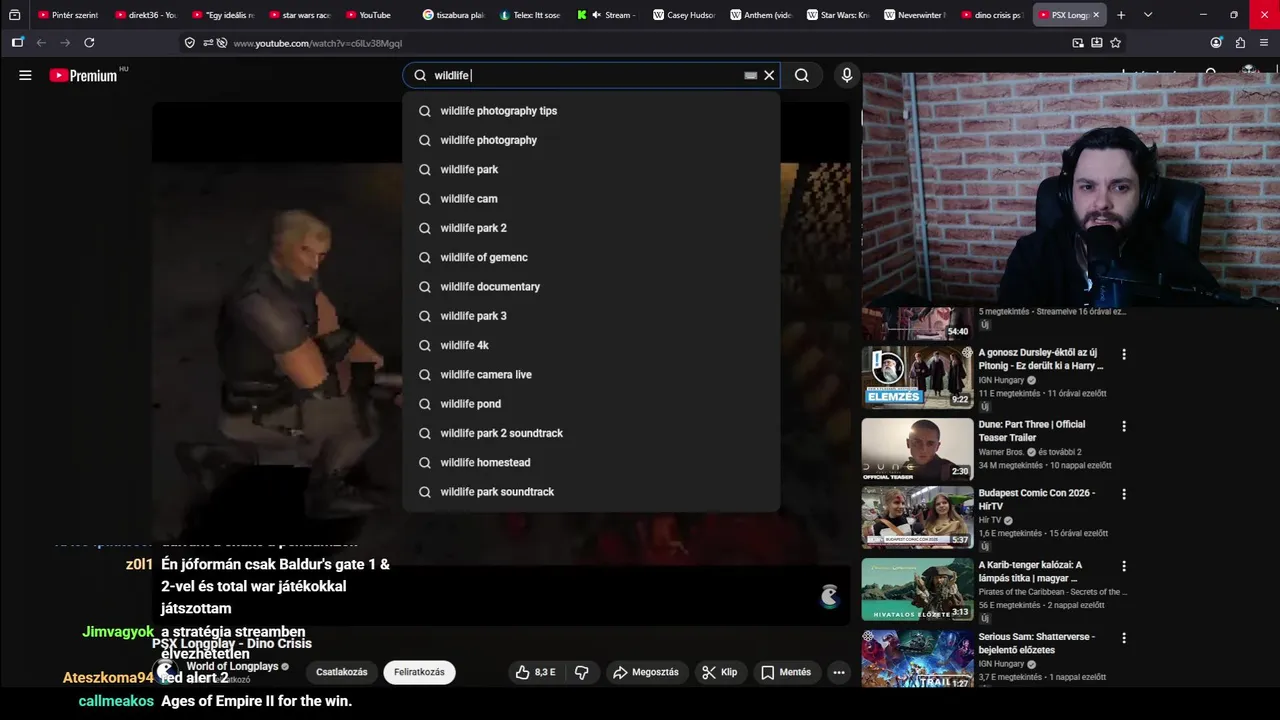This screenshot has width=1280, height=720.
Task: Select the 'wildlife homestead' suggestion
Action: click(591, 462)
